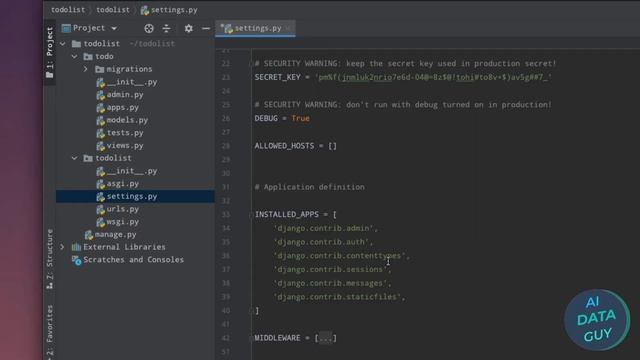Click on DEBUG = True value
The height and width of the screenshot is (360, 640).
pos(300,118)
